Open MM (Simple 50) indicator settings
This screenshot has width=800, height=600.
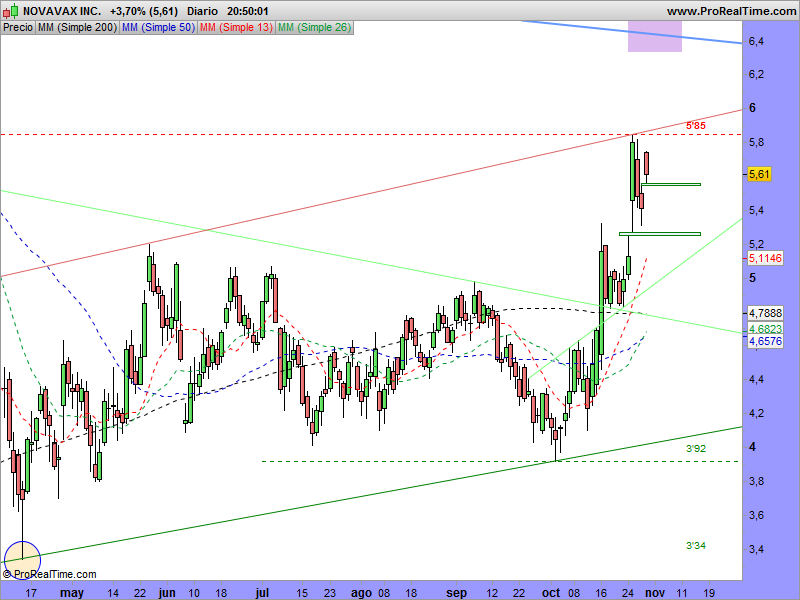158,28
